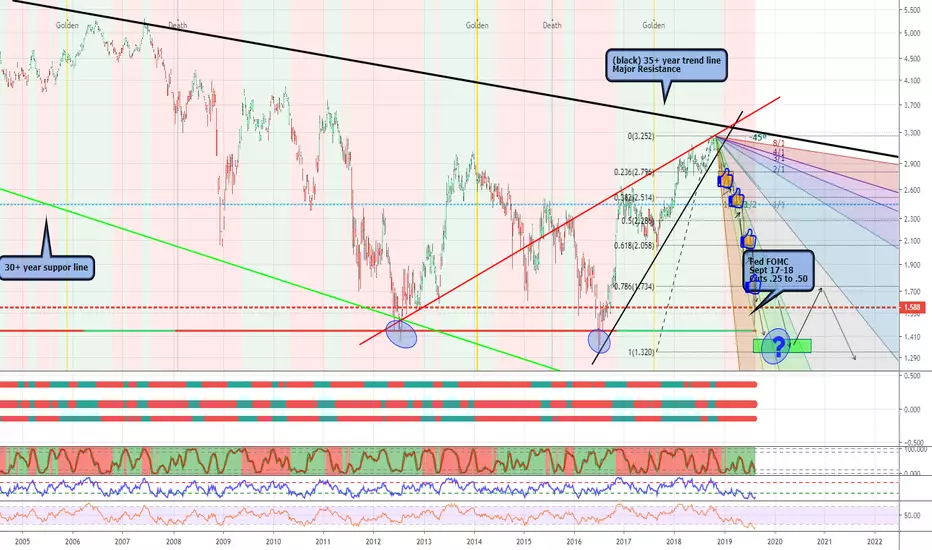Click the 2009 year on the time axis
This screenshot has height=550, width=932.
[x=223, y=542]
